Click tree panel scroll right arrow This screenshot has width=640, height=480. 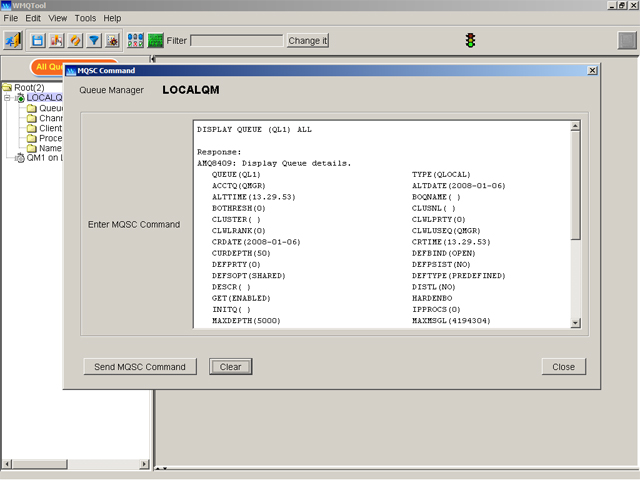tap(144, 464)
